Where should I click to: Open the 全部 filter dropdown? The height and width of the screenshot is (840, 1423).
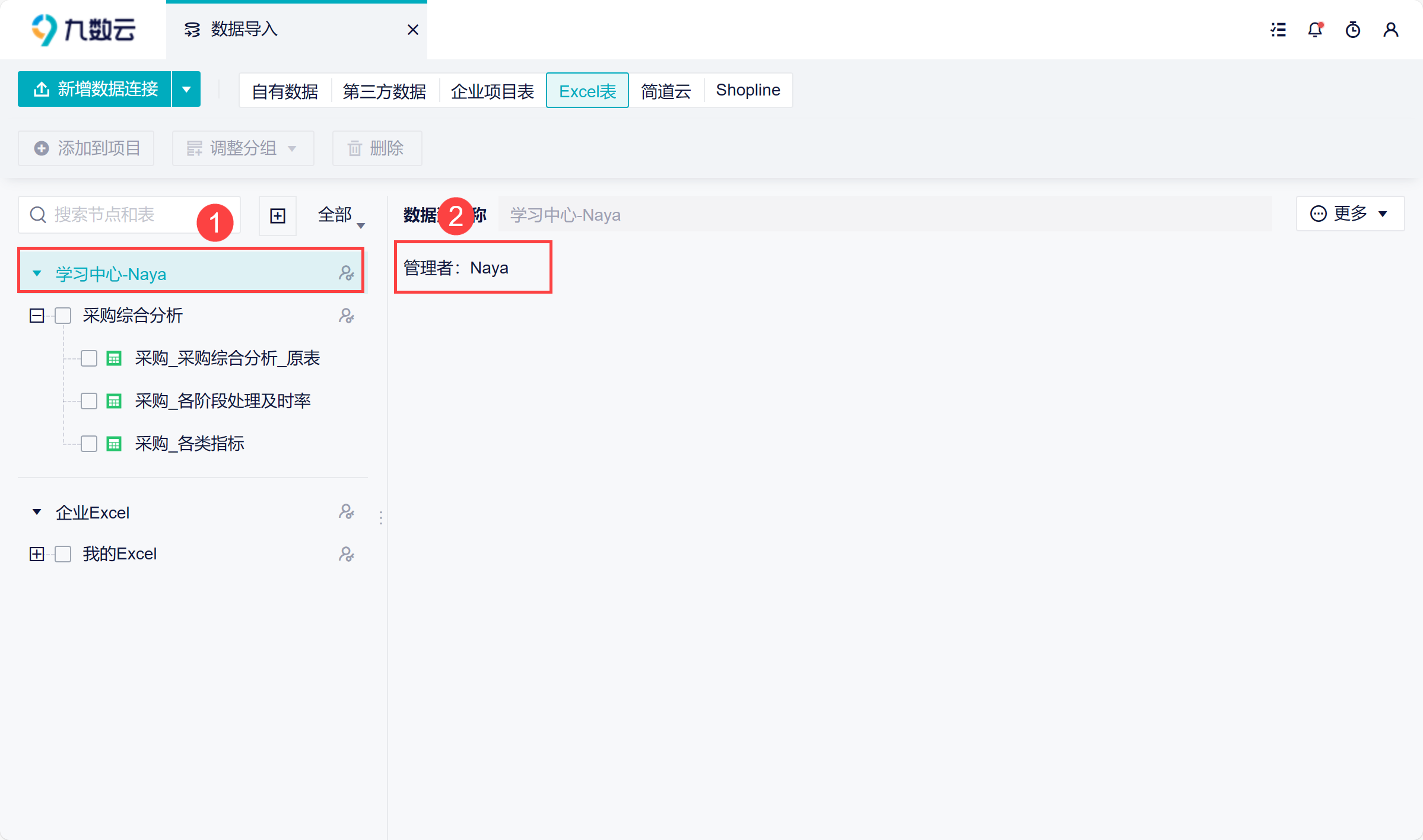click(341, 215)
